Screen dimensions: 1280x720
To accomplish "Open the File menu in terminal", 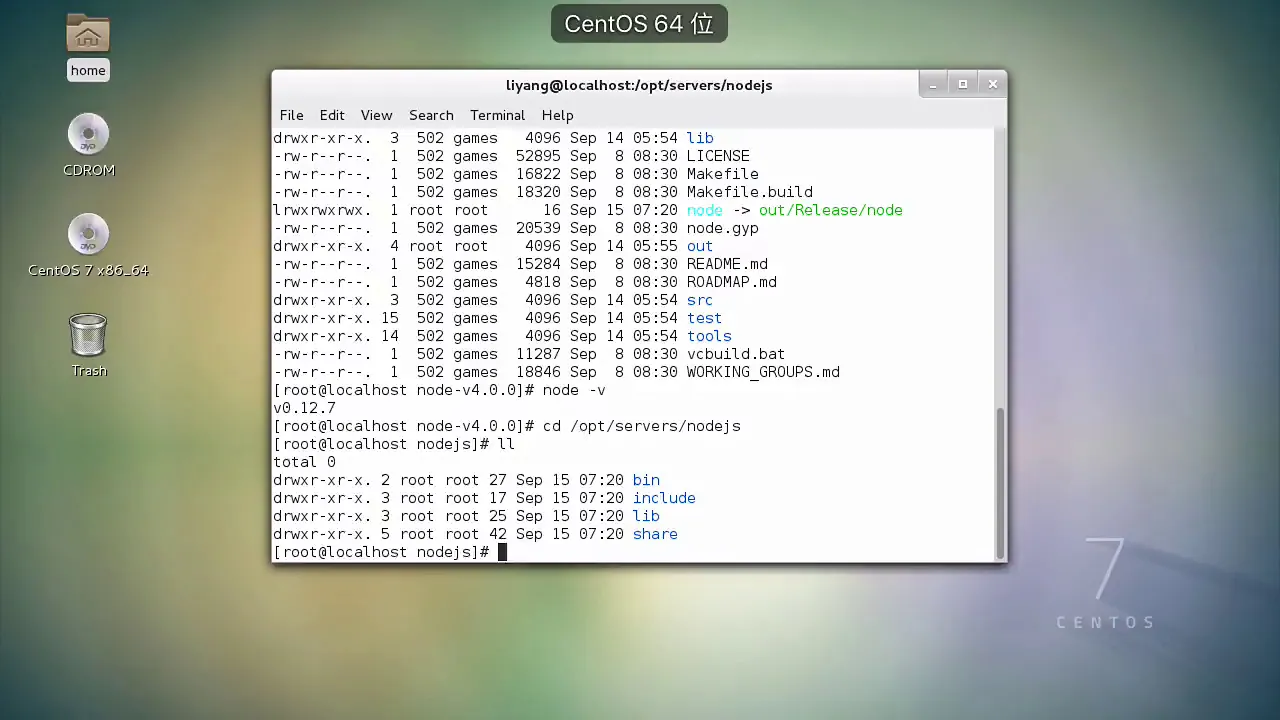I will (291, 115).
